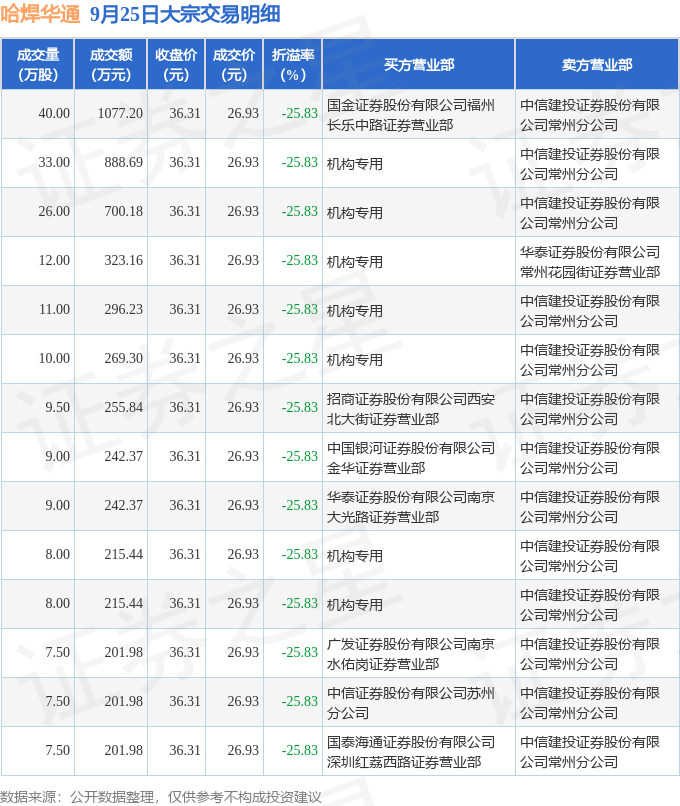
Task: Click 机构专用 in the 26.00 row
Action: (355, 213)
